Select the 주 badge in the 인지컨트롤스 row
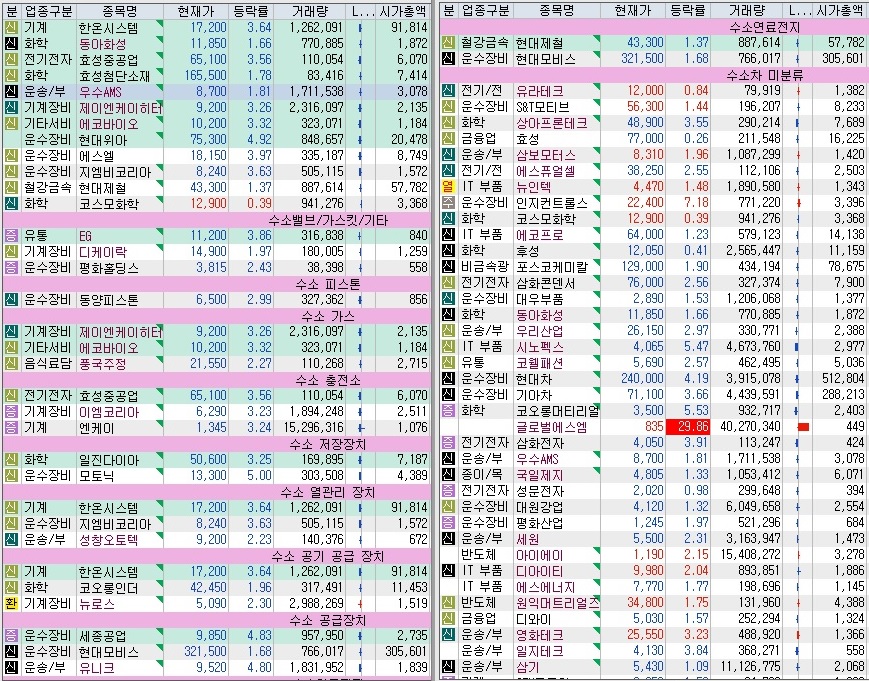869x681 pixels. pos(448,203)
